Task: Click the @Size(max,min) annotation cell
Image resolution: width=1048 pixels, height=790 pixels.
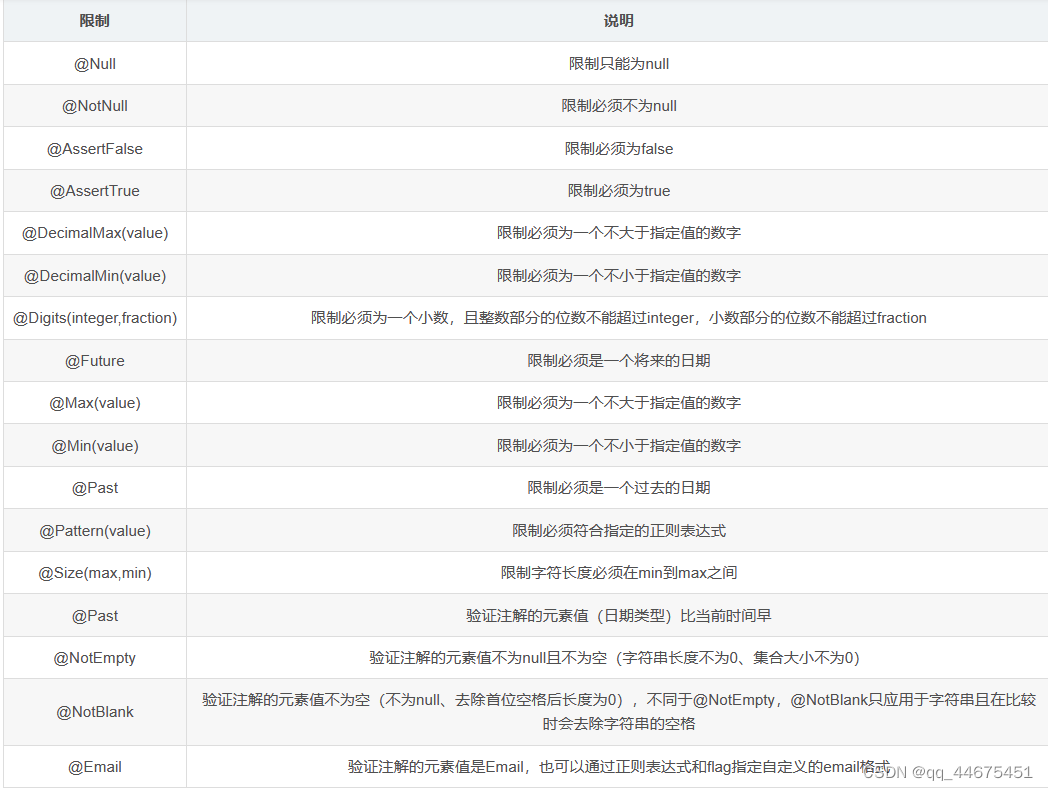Action: (x=94, y=572)
